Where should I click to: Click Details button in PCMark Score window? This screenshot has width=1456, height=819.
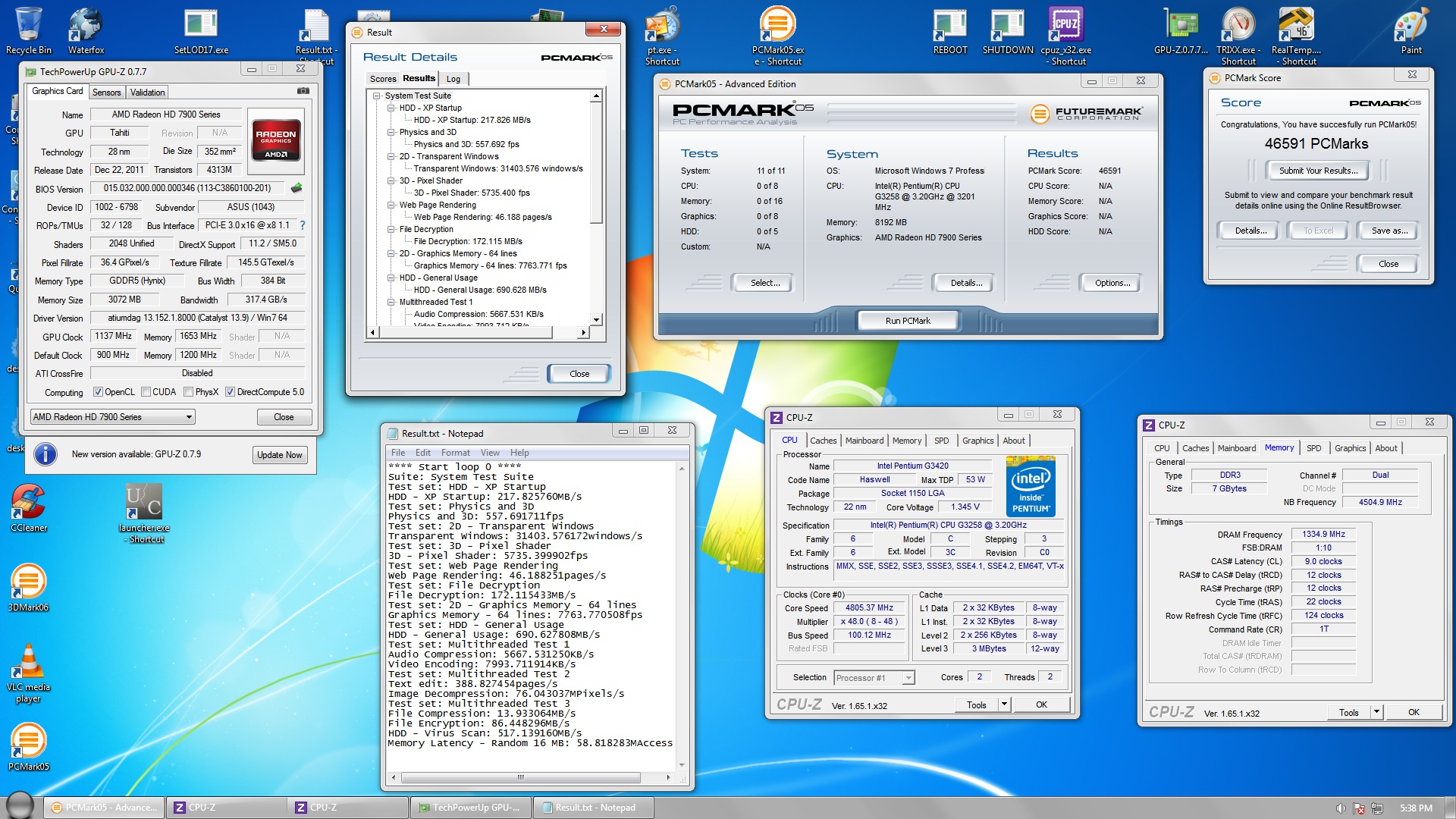pyautogui.click(x=1250, y=231)
